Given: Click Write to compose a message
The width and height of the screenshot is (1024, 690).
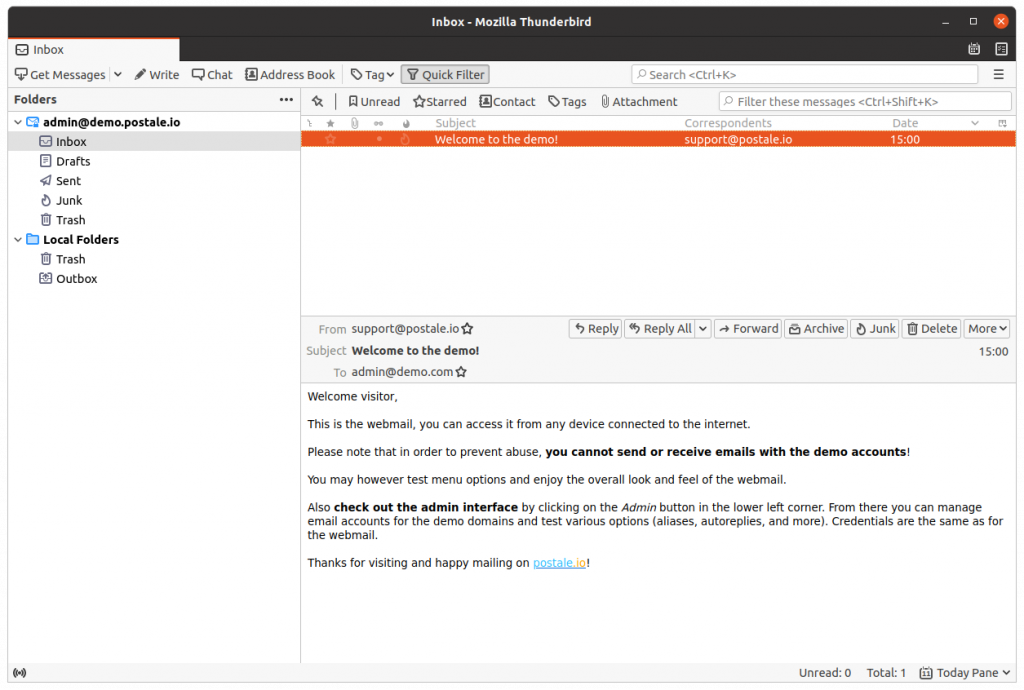Looking at the screenshot, I should point(157,74).
